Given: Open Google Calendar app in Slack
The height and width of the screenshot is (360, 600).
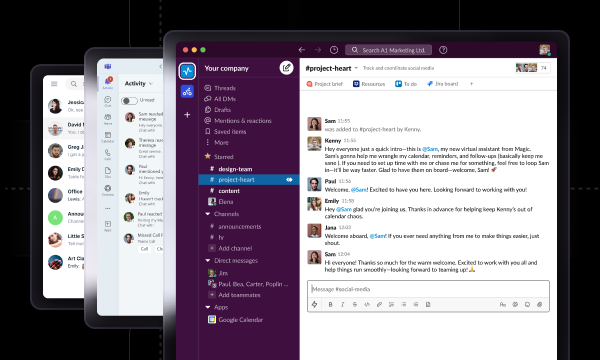Looking at the screenshot, I should [x=235, y=319].
